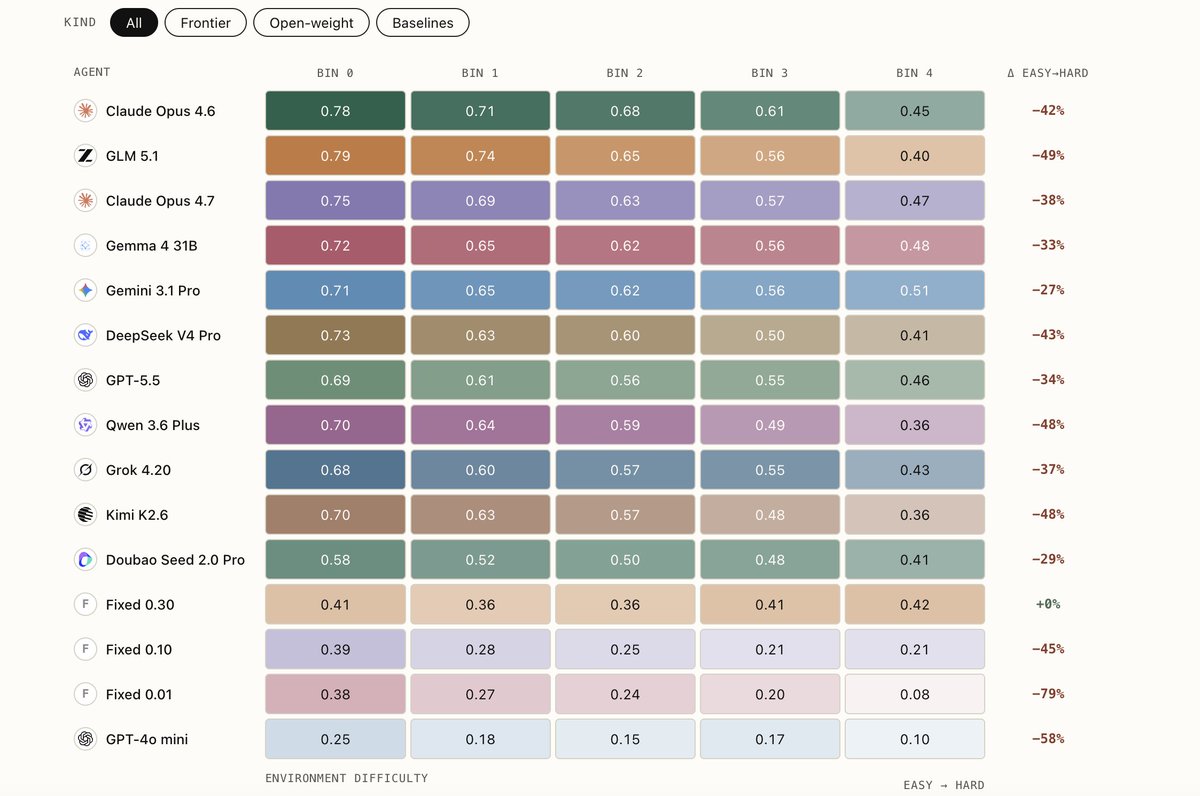Click the Gemini 3.1 Pro star icon
Image resolution: width=1200 pixels, height=796 pixels.
click(x=85, y=291)
